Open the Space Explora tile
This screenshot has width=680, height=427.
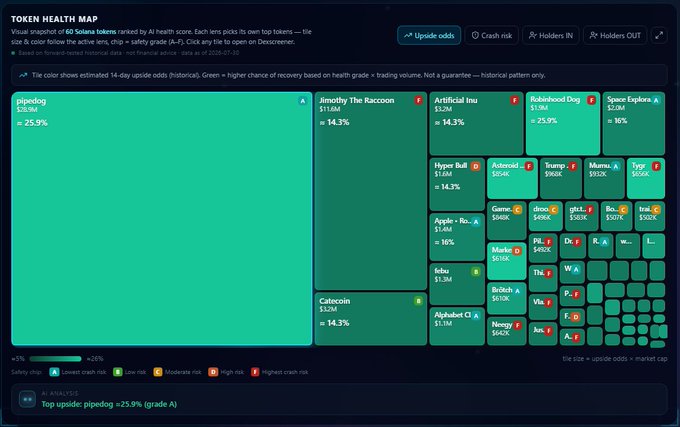pyautogui.click(x=634, y=123)
